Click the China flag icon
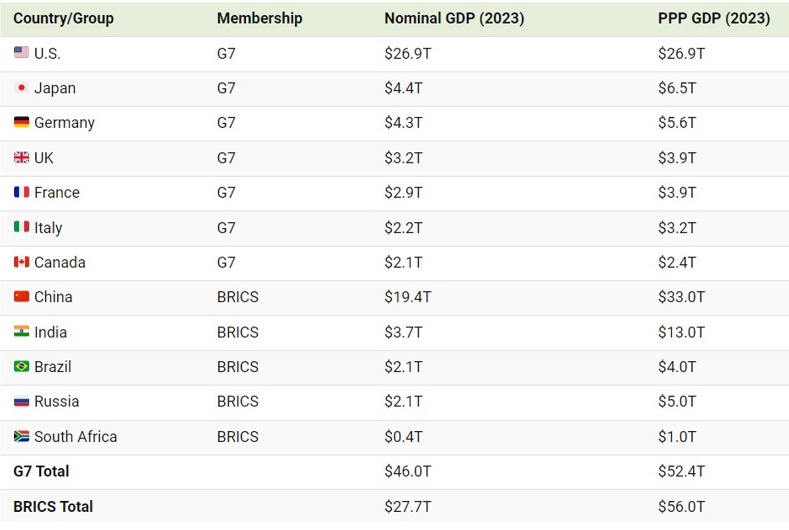 [21, 297]
